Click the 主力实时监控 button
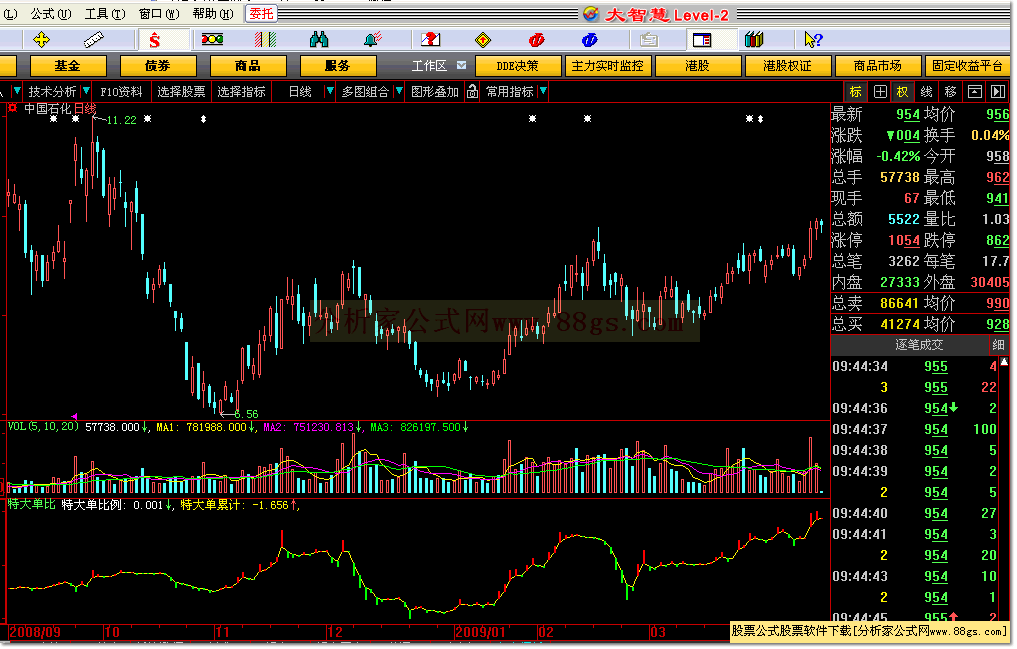Screen dimensions: 1017x649 click(x=608, y=66)
